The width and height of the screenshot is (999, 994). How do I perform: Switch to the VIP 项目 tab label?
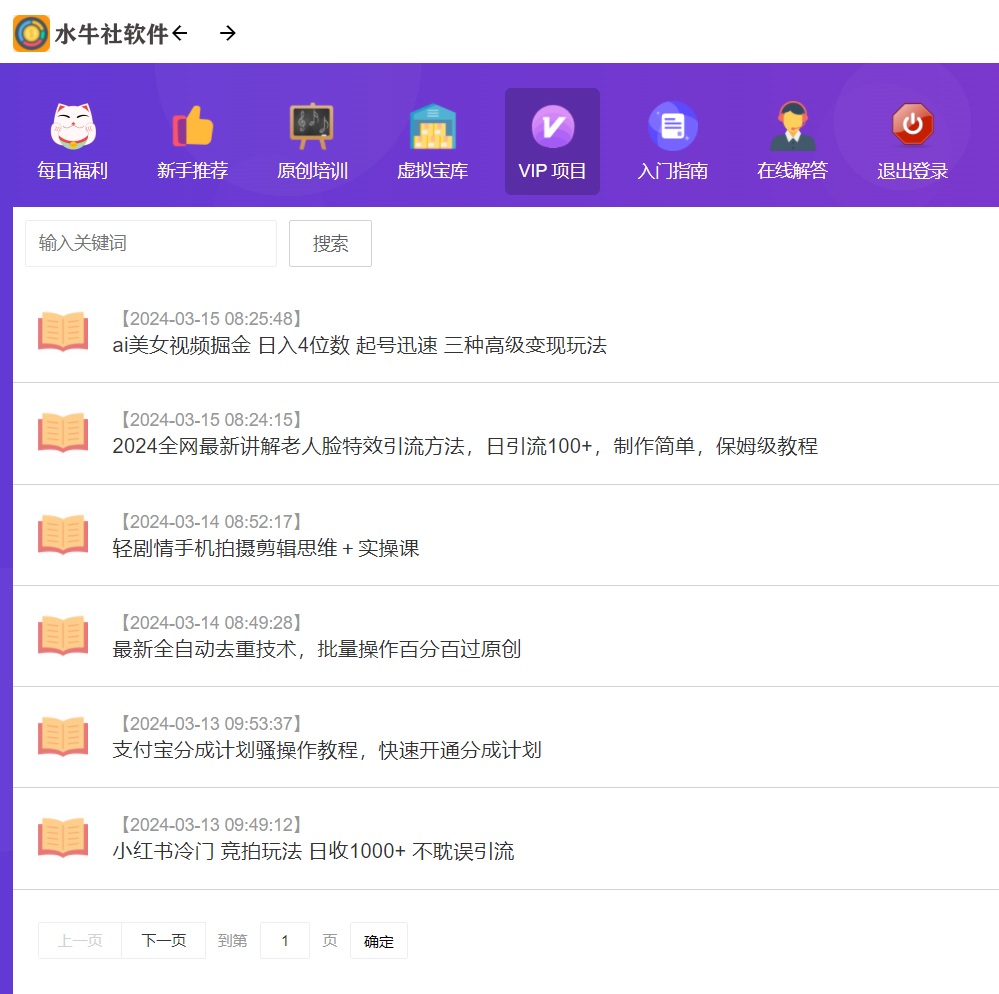[552, 171]
